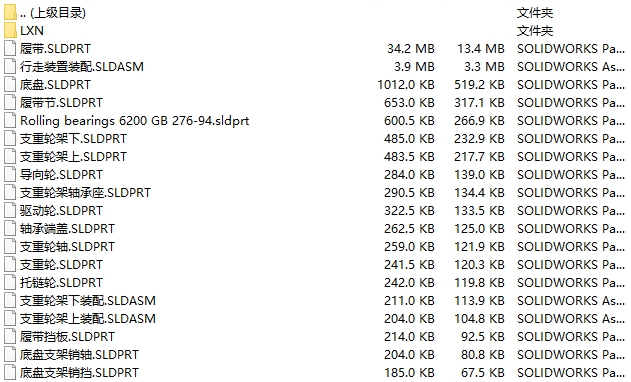631x382 pixels.
Task: Select 底盘支架销挡.SLDPRT file entry
Action: point(79,372)
